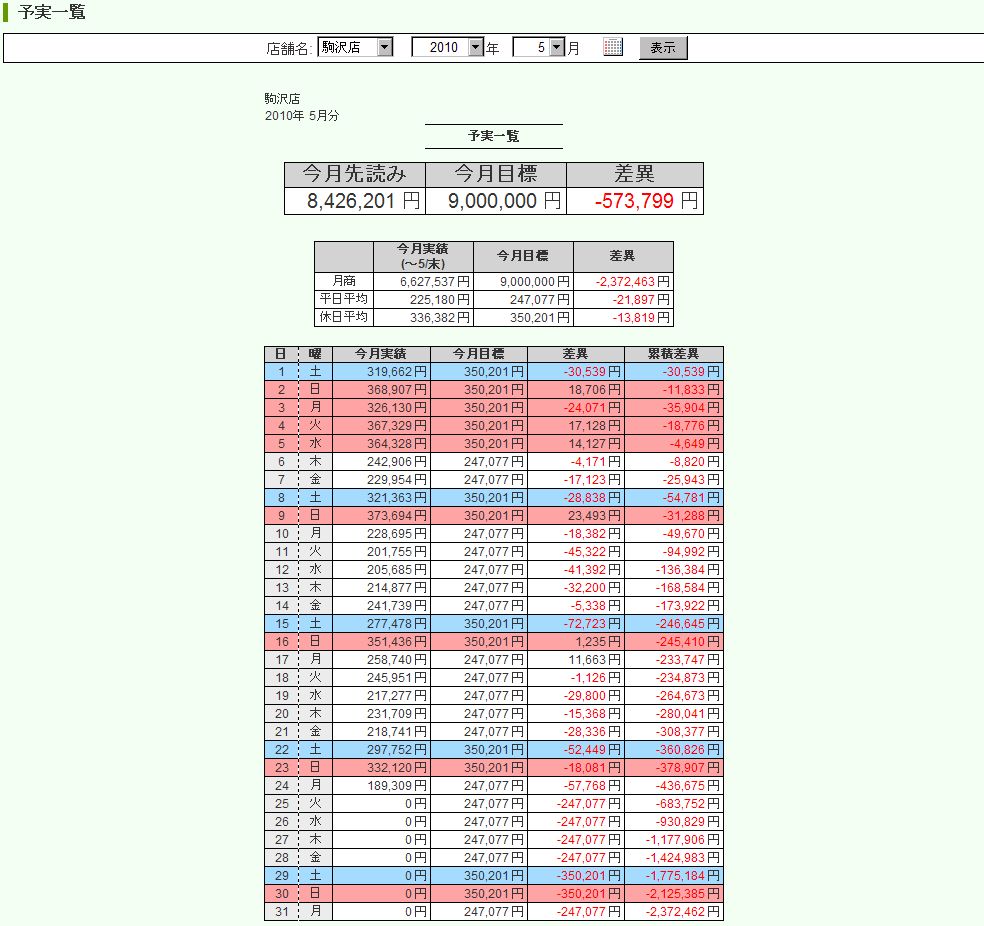Click day 7 difference -17,123円
The image size is (984, 926).
[576, 479]
